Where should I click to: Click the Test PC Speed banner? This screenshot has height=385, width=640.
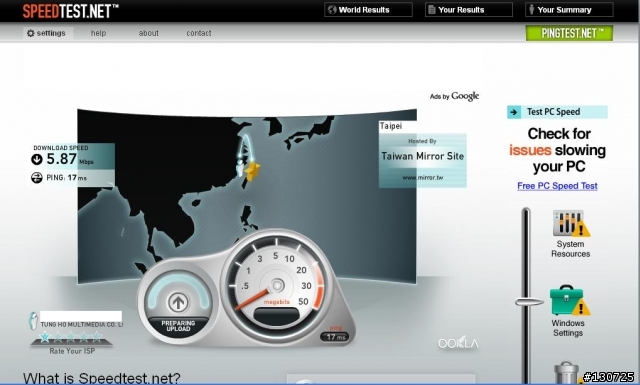point(557,112)
